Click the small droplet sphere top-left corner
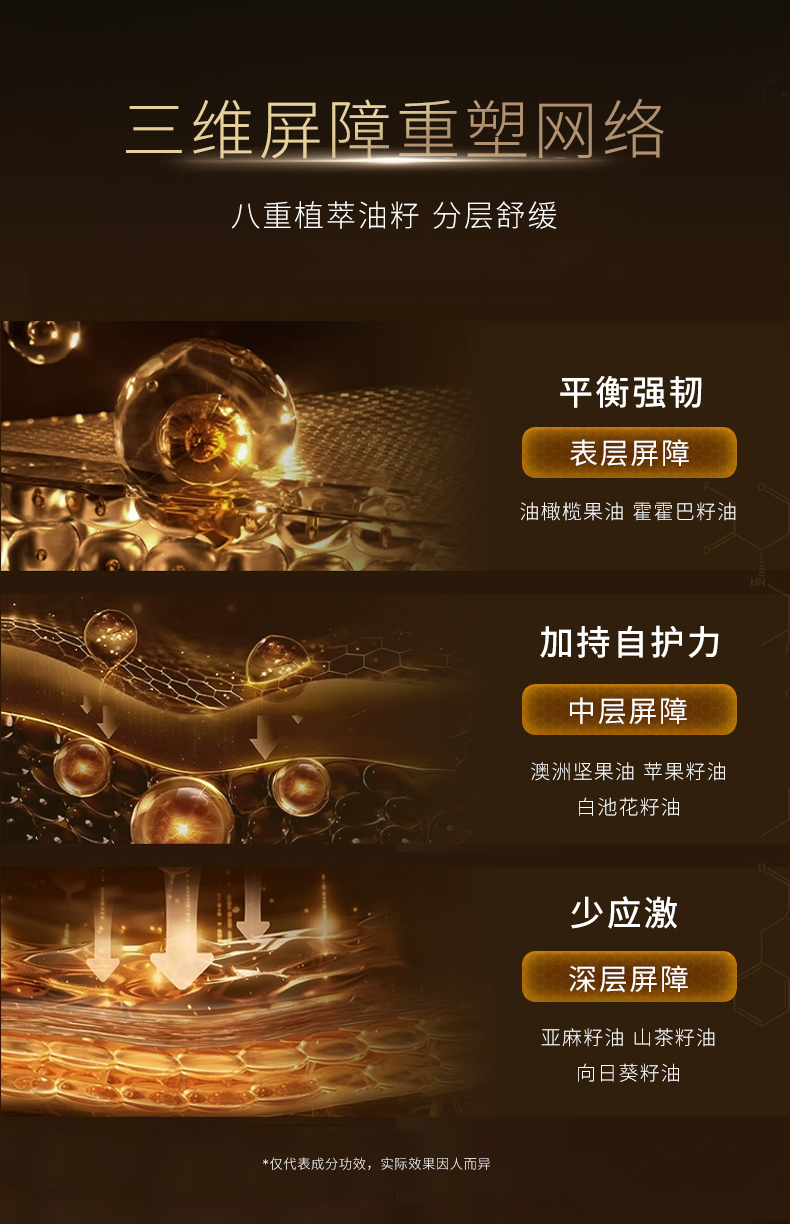This screenshot has width=790, height=1224. point(41,341)
